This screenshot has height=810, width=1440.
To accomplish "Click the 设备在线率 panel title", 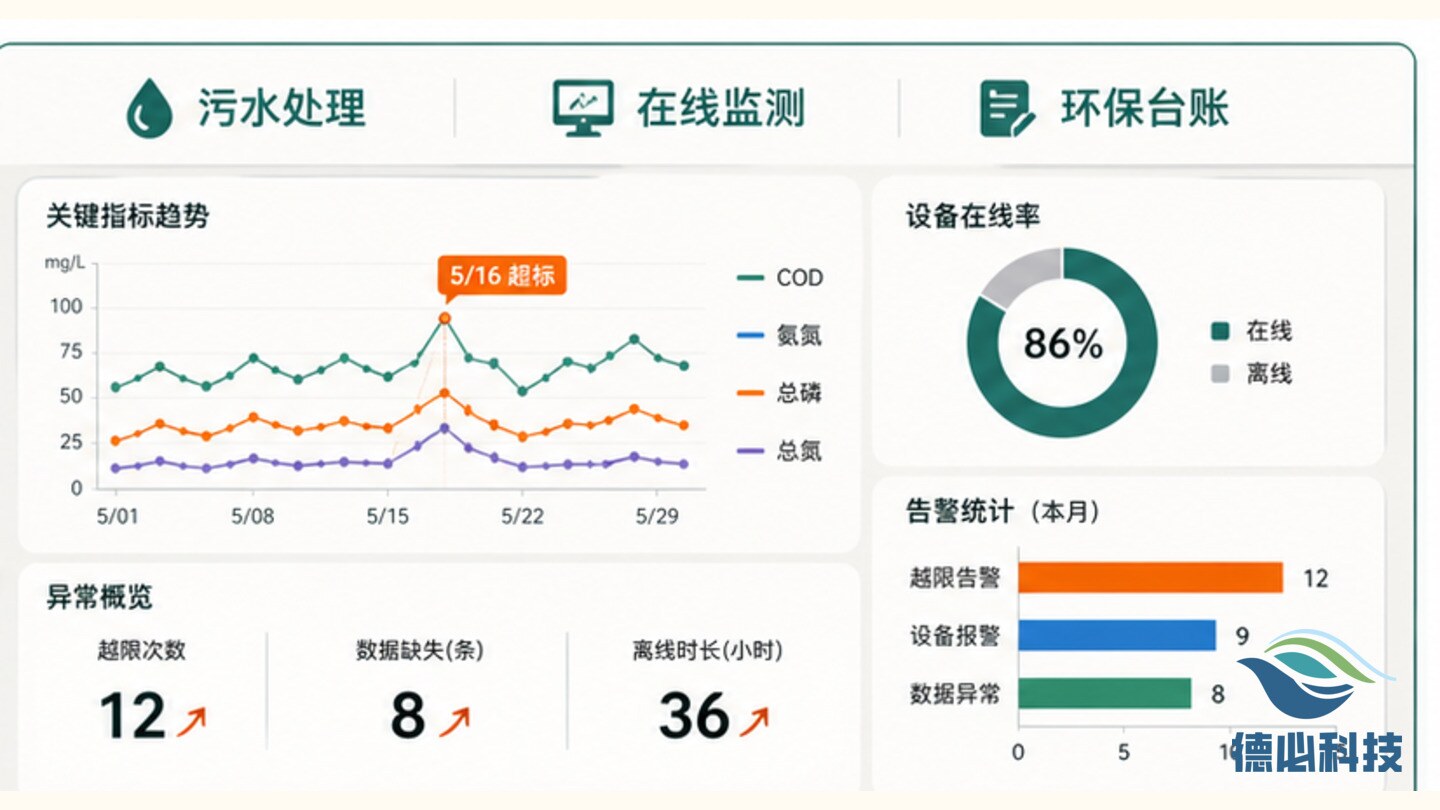I will [973, 216].
